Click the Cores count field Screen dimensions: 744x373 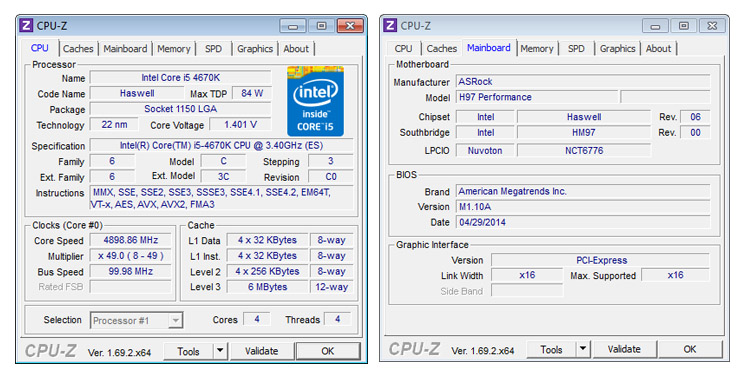click(x=257, y=319)
